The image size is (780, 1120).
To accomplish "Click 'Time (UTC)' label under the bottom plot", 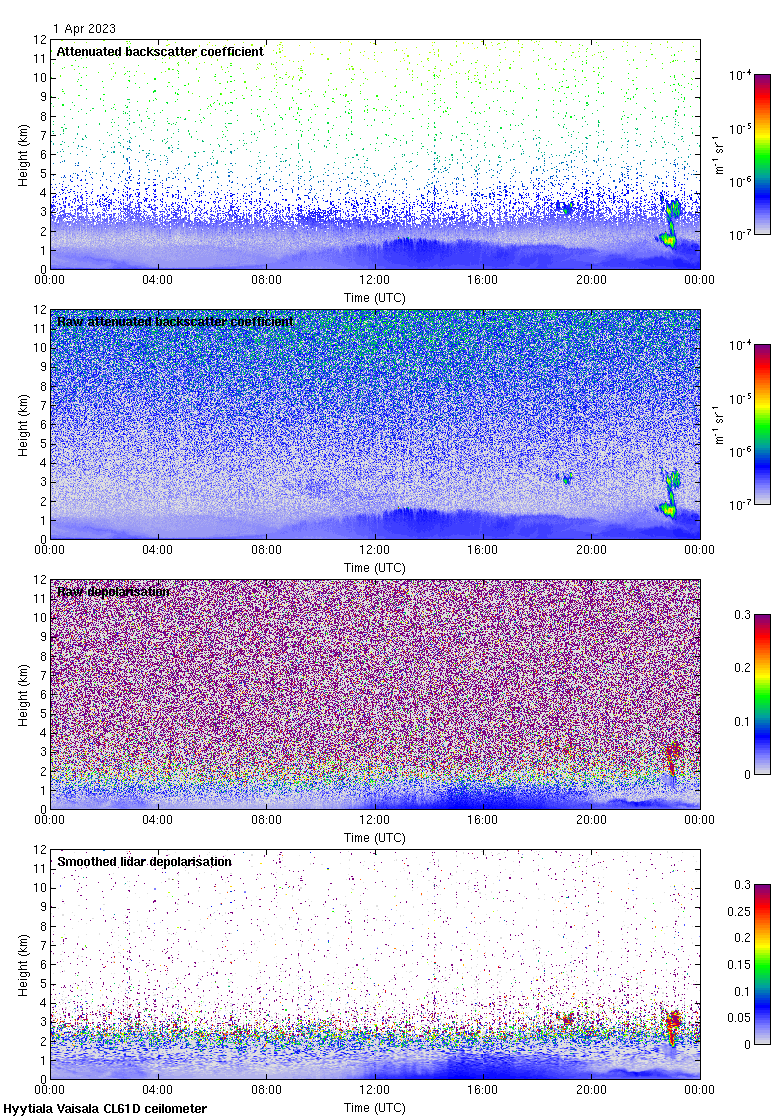I will point(374,1108).
